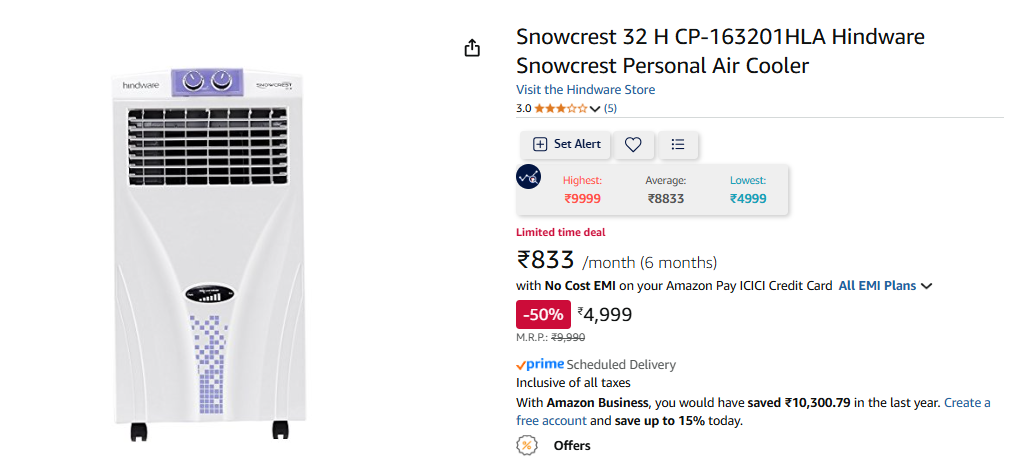The image size is (1020, 463).
Task: Click the Snowcrest product title
Action: [721, 51]
